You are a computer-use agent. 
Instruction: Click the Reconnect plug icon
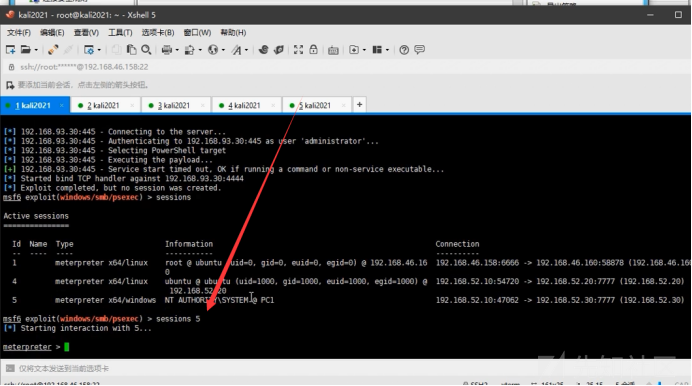tap(53, 50)
